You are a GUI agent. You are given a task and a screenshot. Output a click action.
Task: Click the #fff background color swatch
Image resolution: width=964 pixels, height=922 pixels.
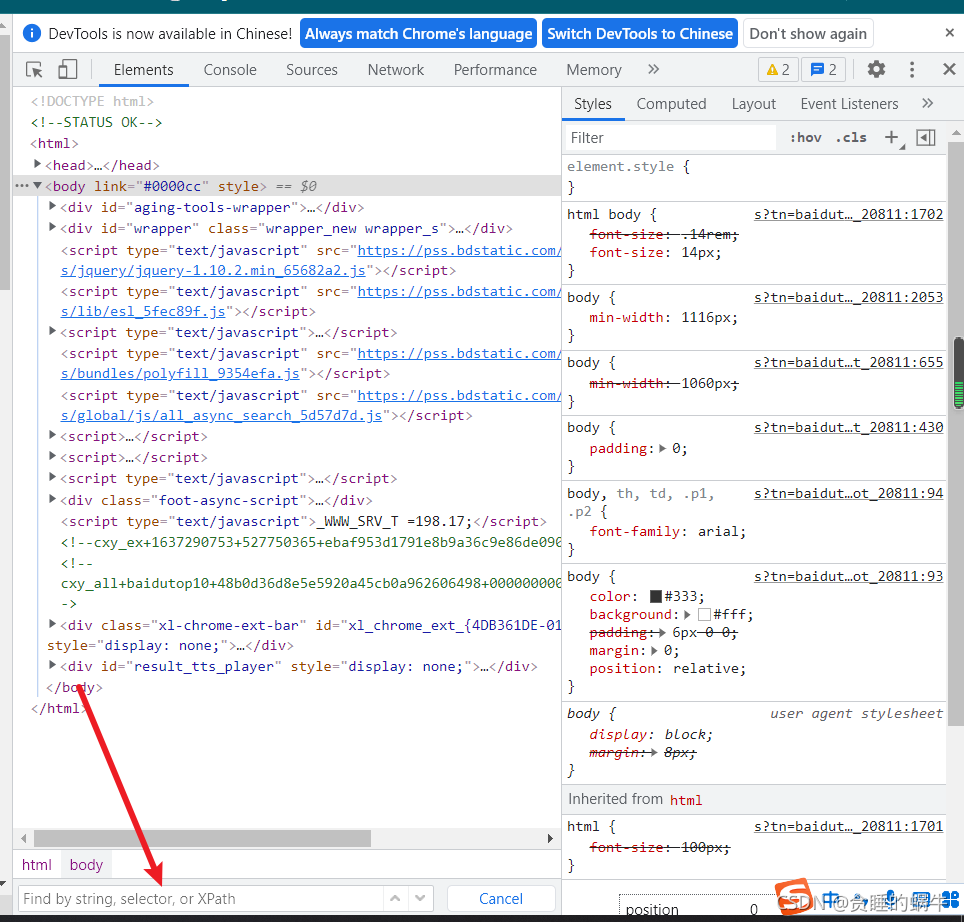(x=705, y=614)
